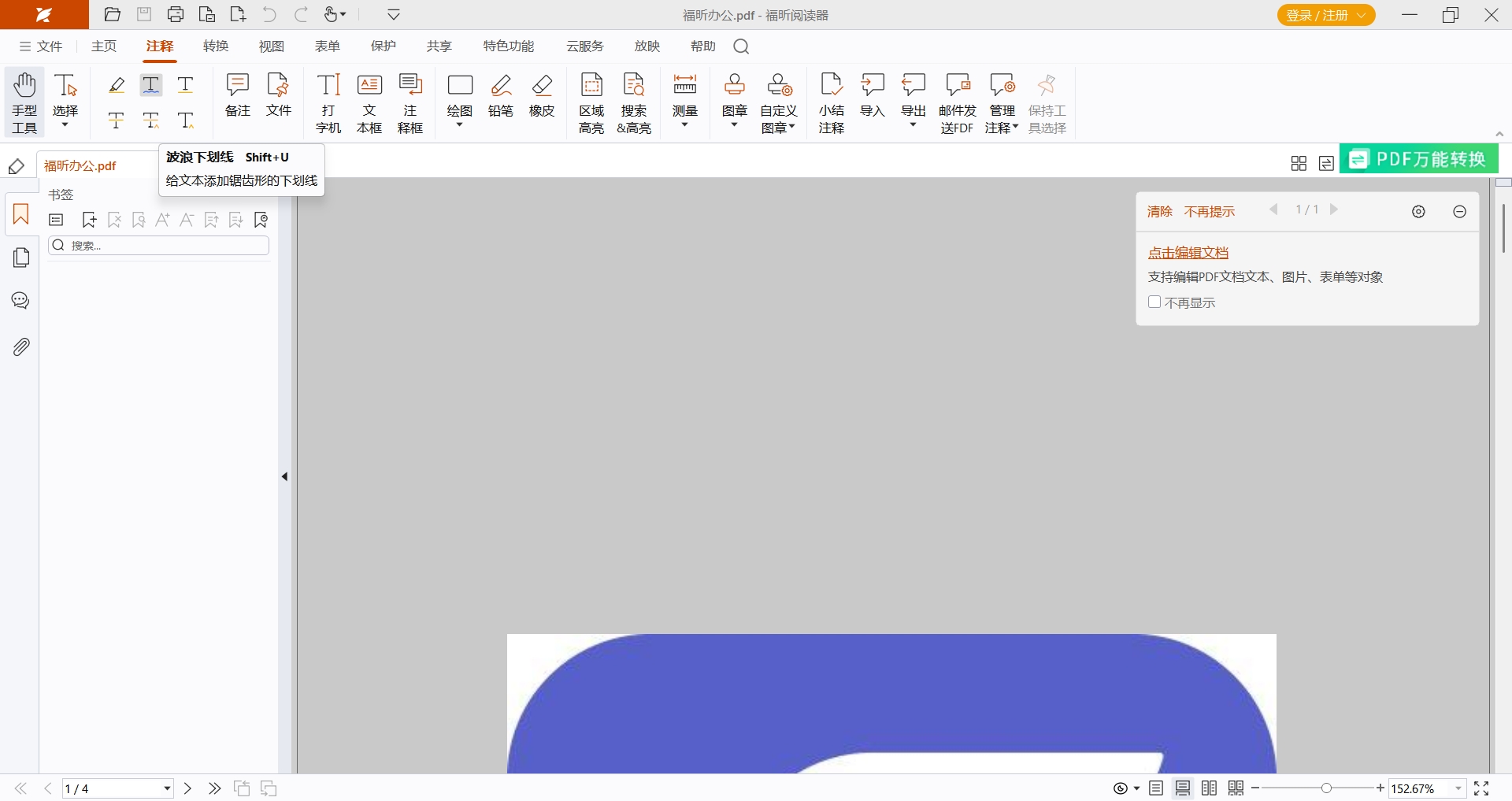Viewport: 1512px width, 801px height.
Task: Select the Pencil (铅笔) drawing tool
Action: click(x=501, y=95)
